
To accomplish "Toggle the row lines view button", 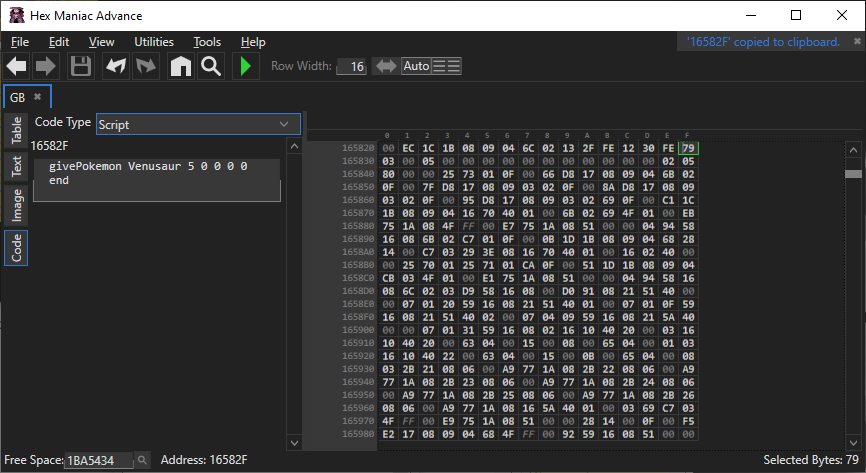I will click(x=447, y=66).
